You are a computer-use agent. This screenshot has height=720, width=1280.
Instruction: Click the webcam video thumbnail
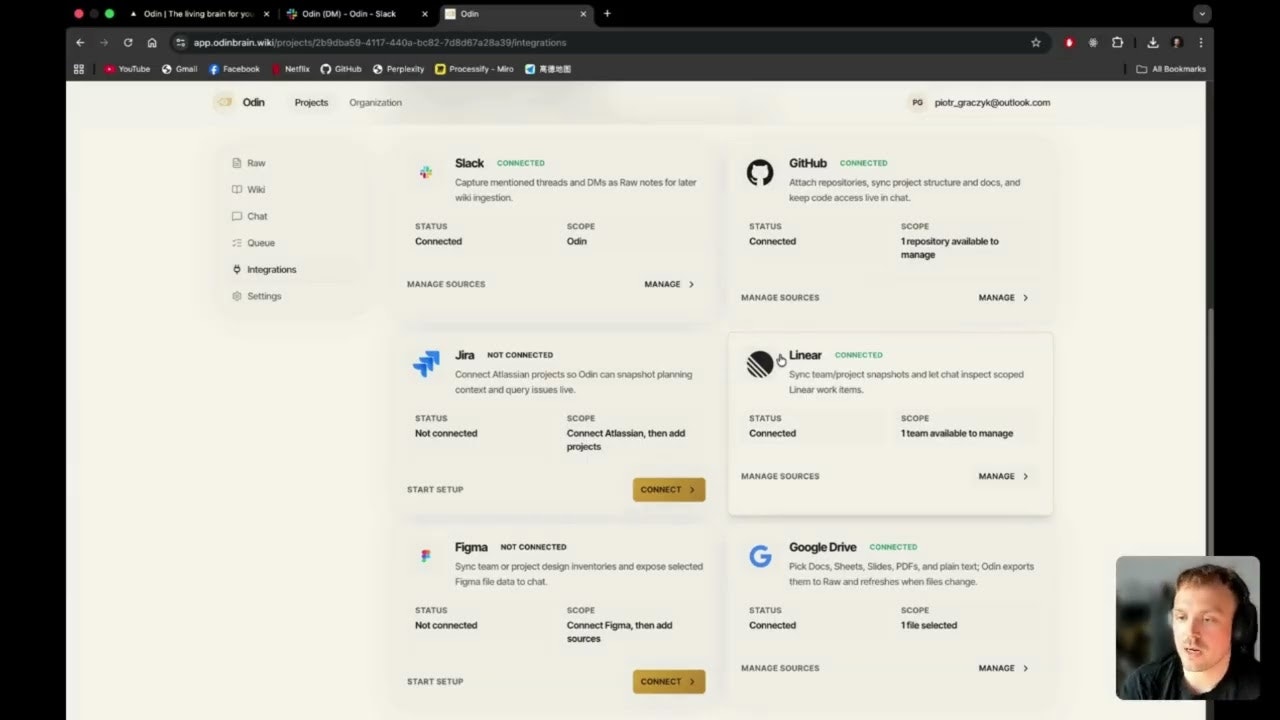(x=1187, y=628)
